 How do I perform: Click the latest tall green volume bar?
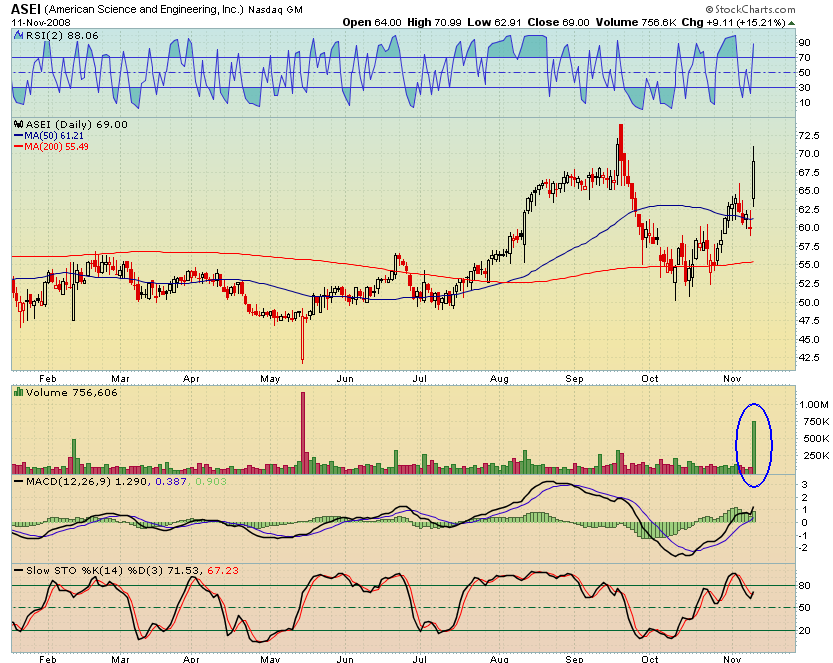coord(754,447)
